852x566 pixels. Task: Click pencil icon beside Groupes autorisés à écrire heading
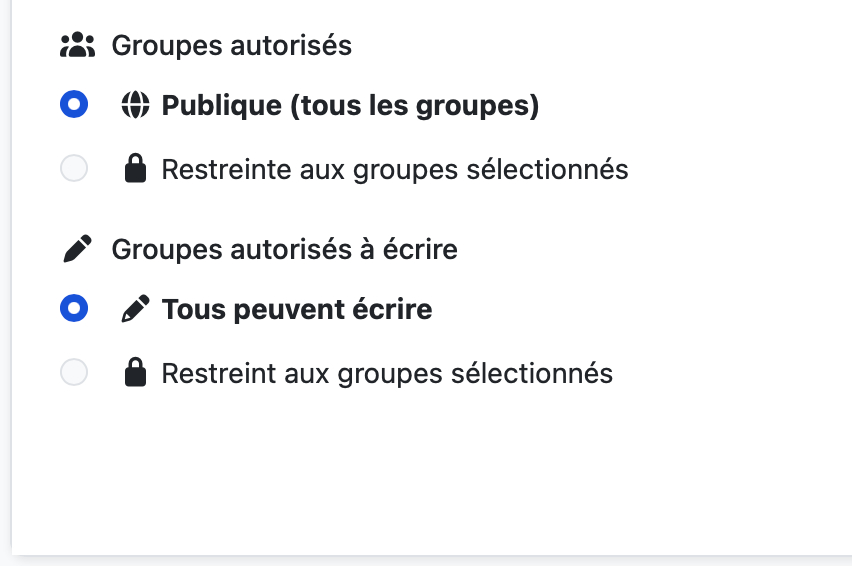[x=77, y=249]
